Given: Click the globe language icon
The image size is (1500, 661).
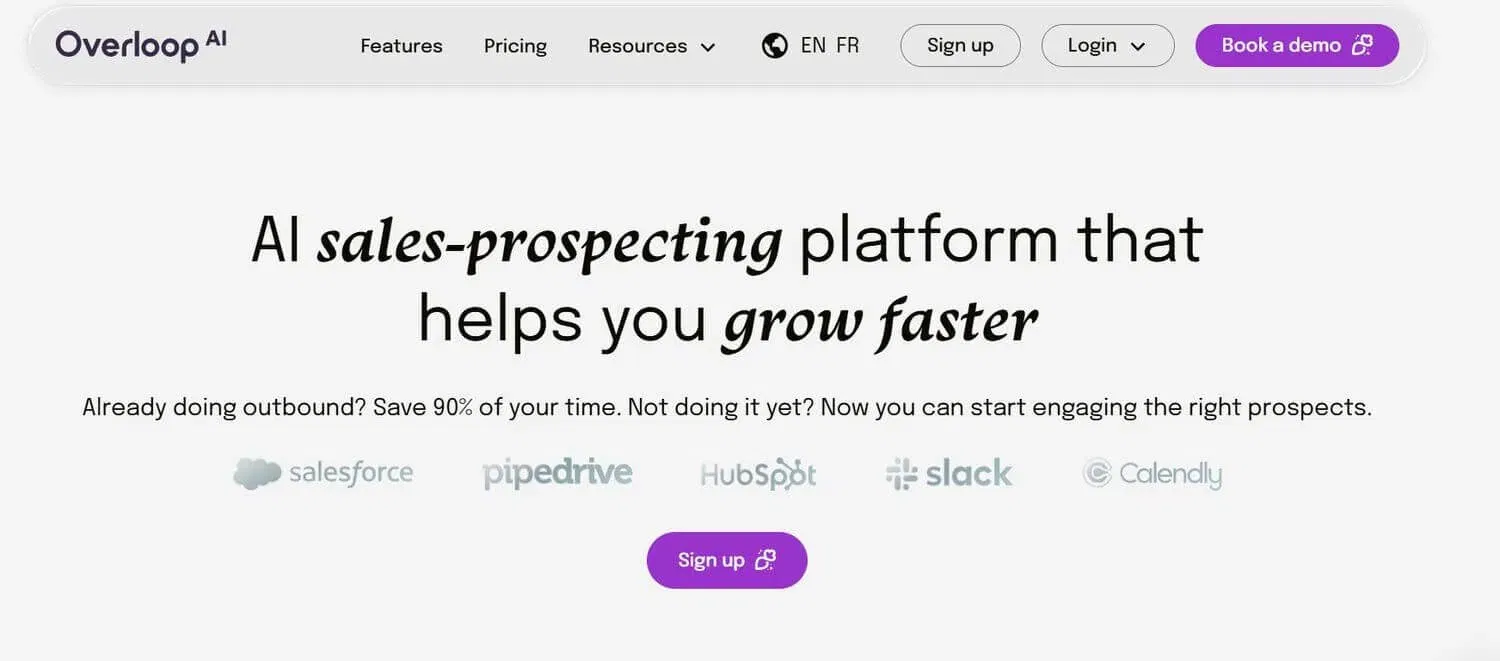Looking at the screenshot, I should tap(774, 46).
